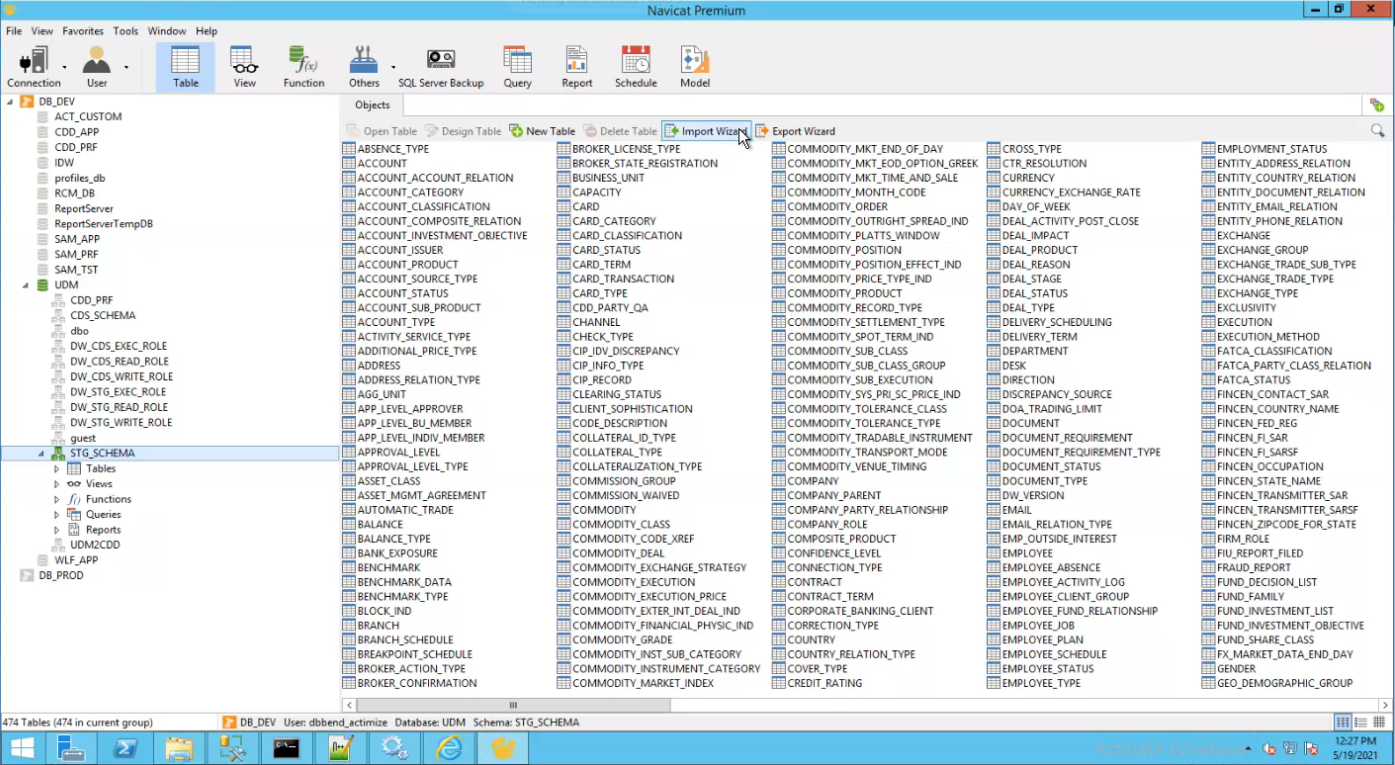Click the Design Table button
Screen dimensions: 1395x765
pos(463,131)
